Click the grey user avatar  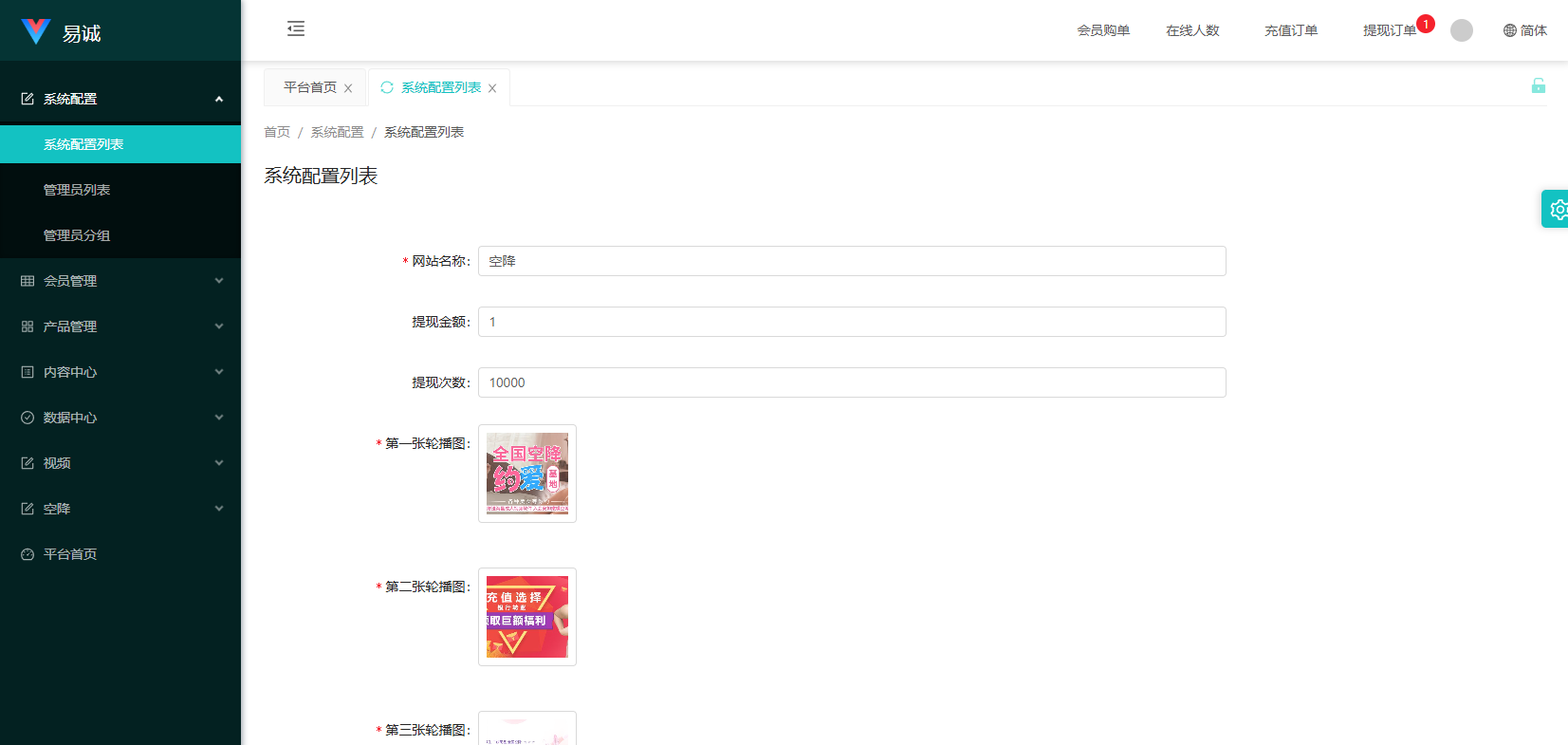tap(1461, 30)
